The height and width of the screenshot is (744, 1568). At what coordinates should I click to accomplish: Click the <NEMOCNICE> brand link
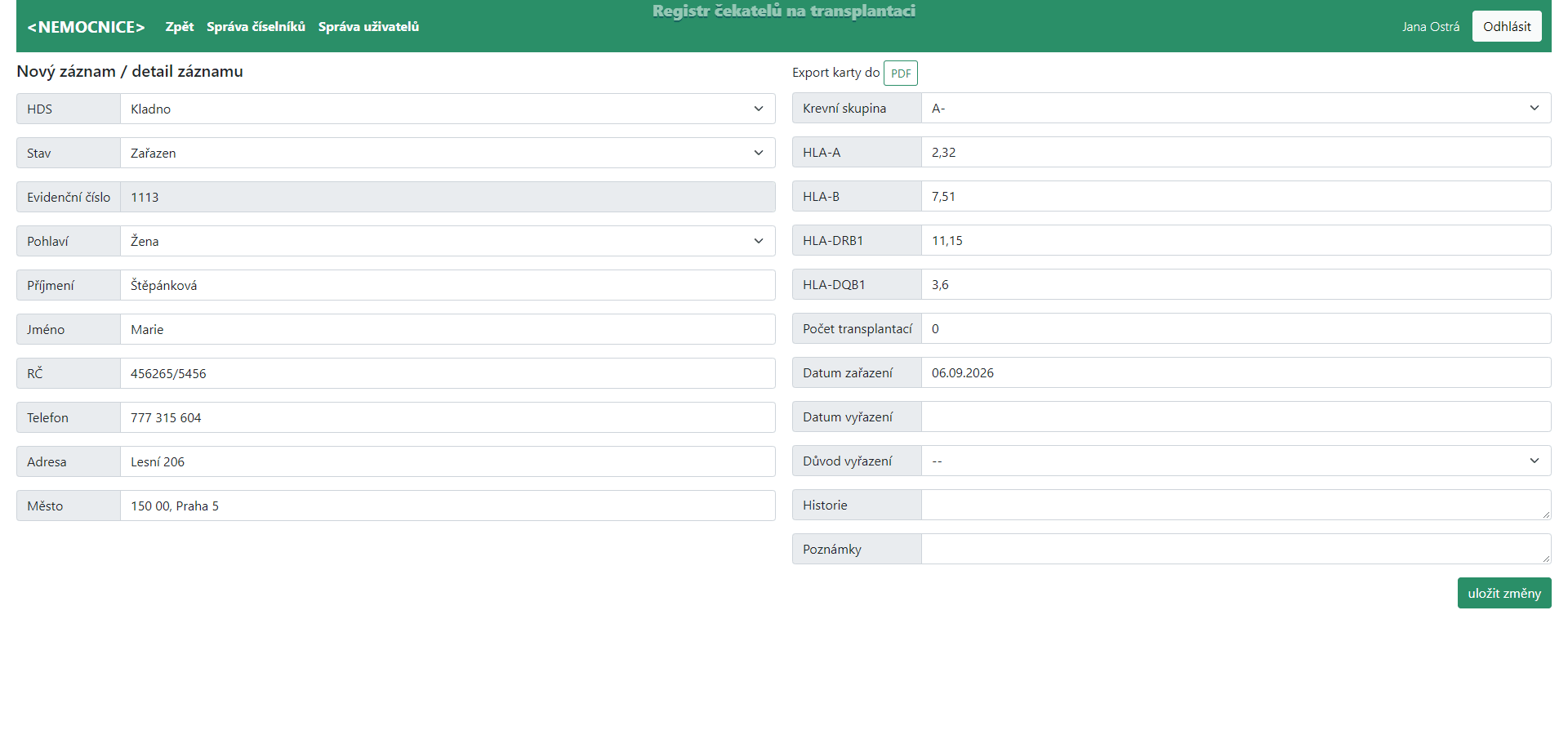tap(87, 27)
